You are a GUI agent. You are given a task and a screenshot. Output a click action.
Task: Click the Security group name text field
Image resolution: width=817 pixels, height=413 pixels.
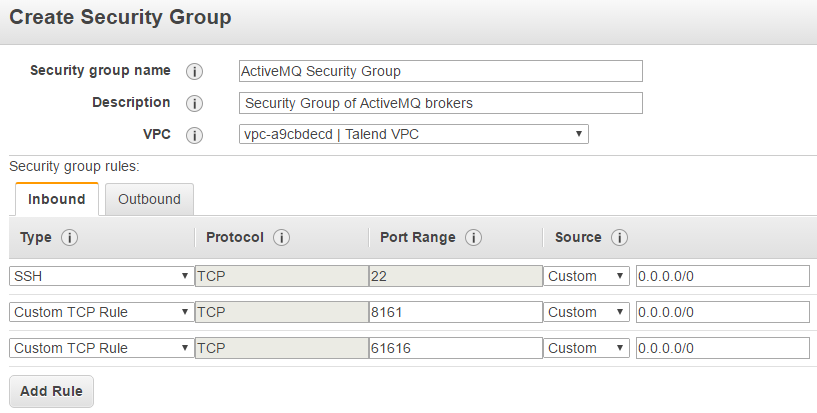coord(440,71)
